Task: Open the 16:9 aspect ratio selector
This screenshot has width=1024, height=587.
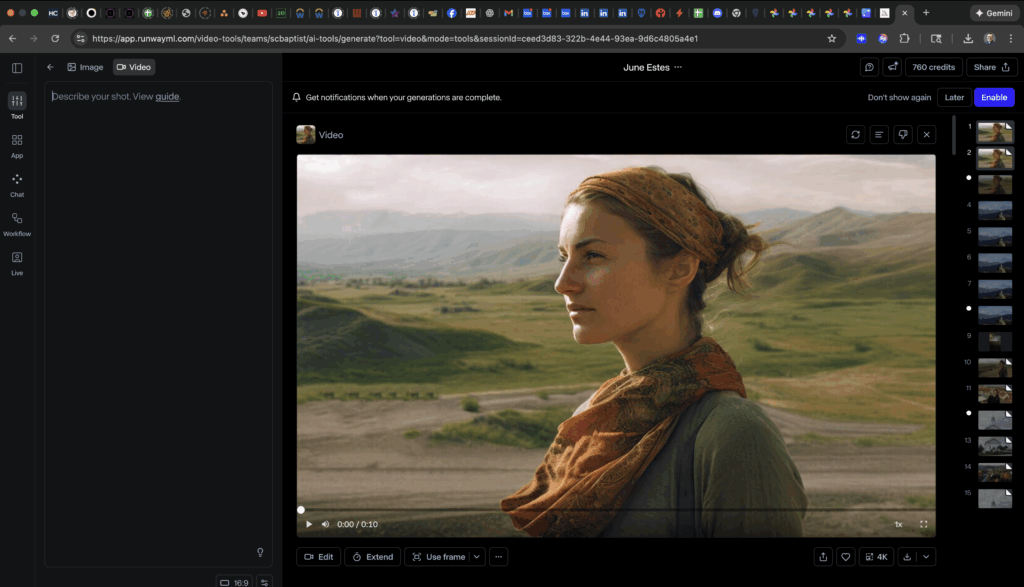Action: tap(235, 582)
